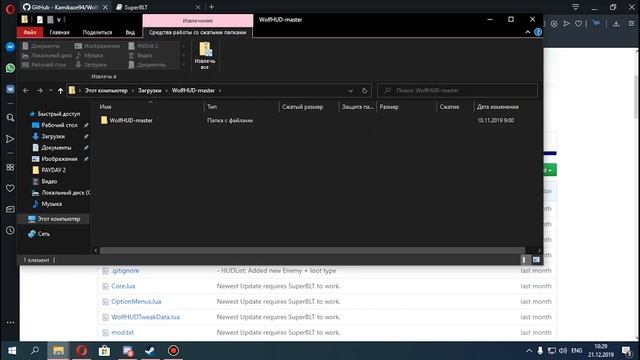Expand the address bar history dropdown
This screenshot has width=640, height=360.
(x=350, y=91)
